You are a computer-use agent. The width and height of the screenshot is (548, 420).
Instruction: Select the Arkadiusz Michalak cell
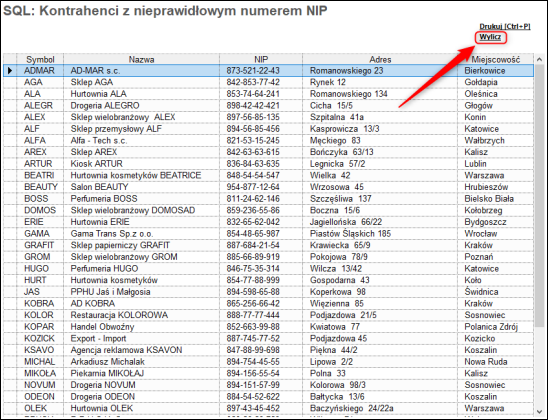click(x=142, y=362)
